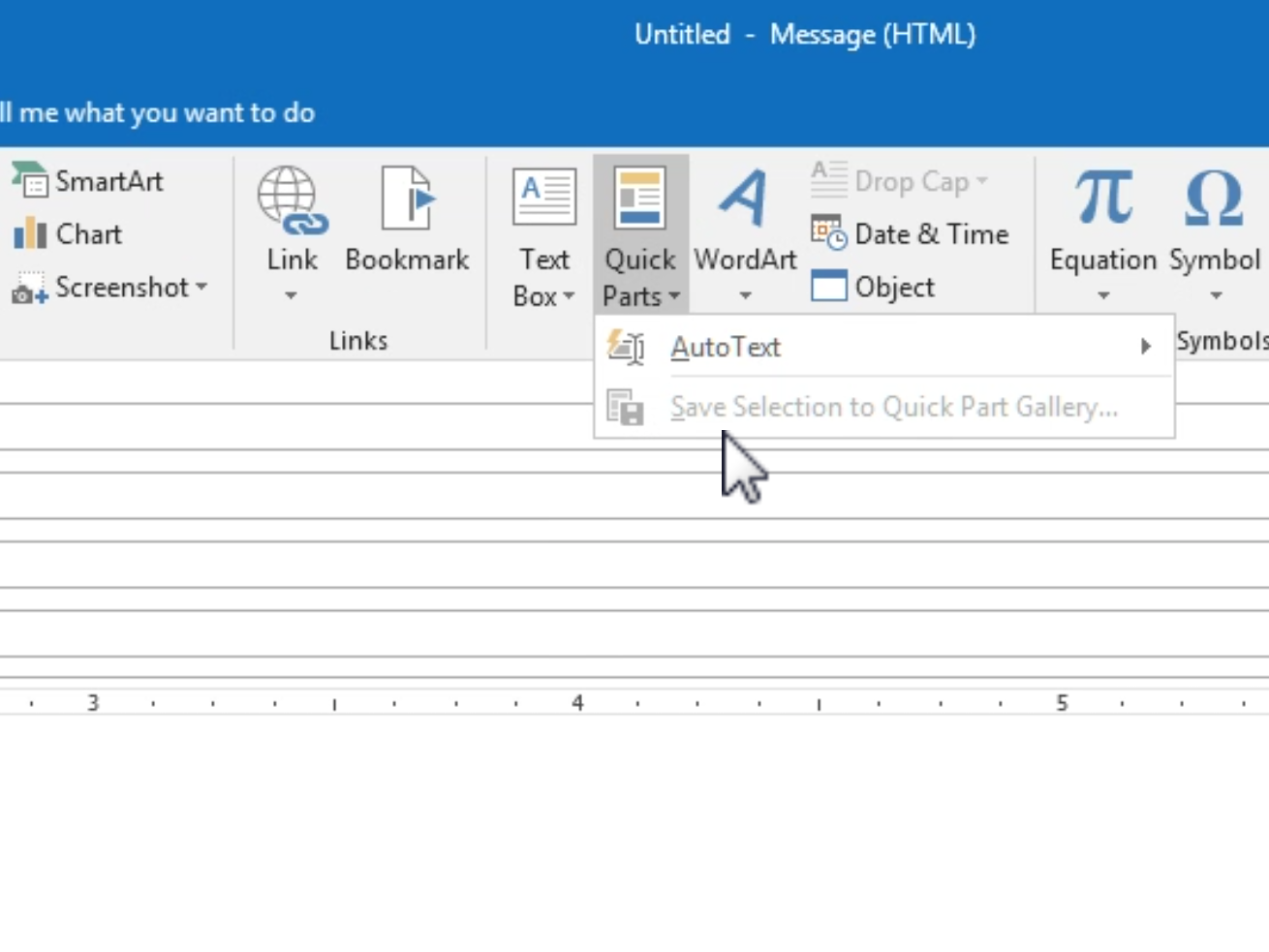This screenshot has width=1269, height=952.
Task: Click the Text Box icon
Action: point(544,198)
